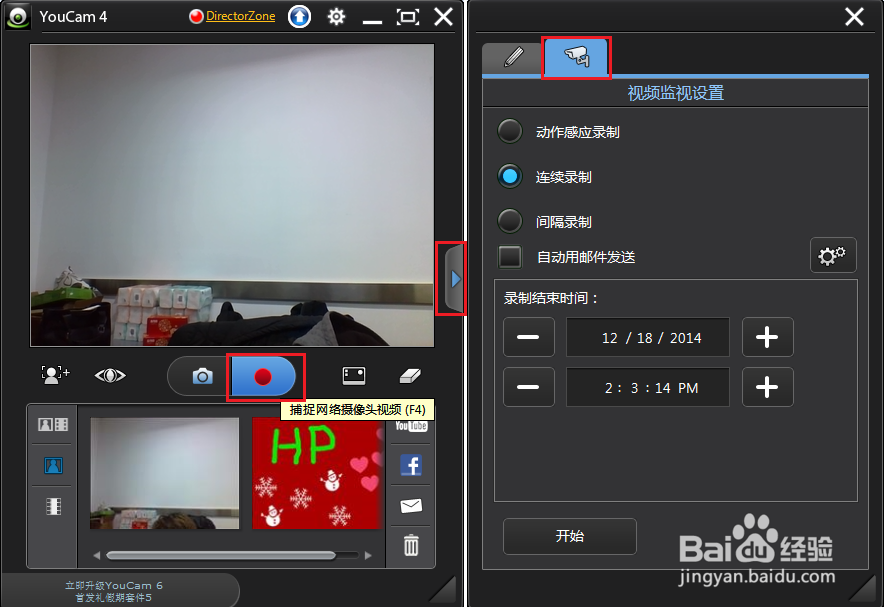Image resolution: width=885 pixels, height=607 pixels.
Task: Open the DirectorZone link
Action: (240, 16)
